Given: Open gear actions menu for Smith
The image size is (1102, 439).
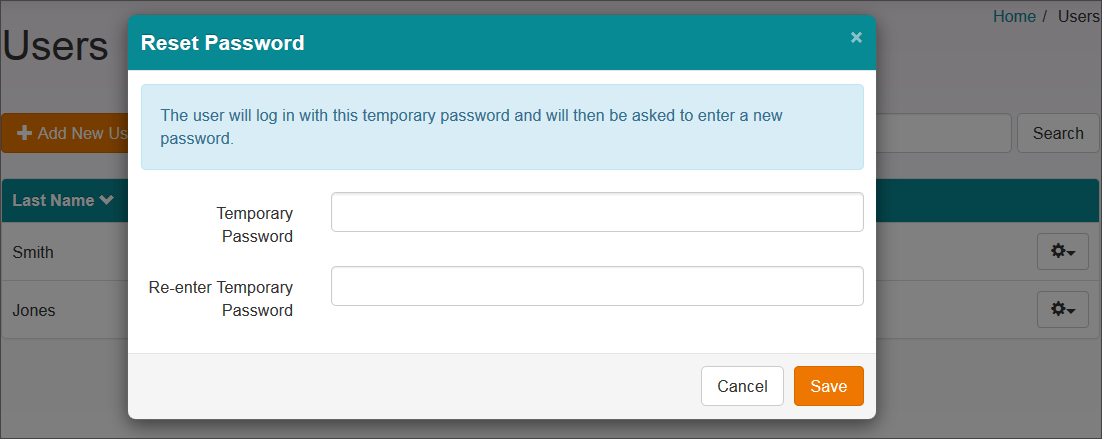Looking at the screenshot, I should pyautogui.click(x=1062, y=252).
